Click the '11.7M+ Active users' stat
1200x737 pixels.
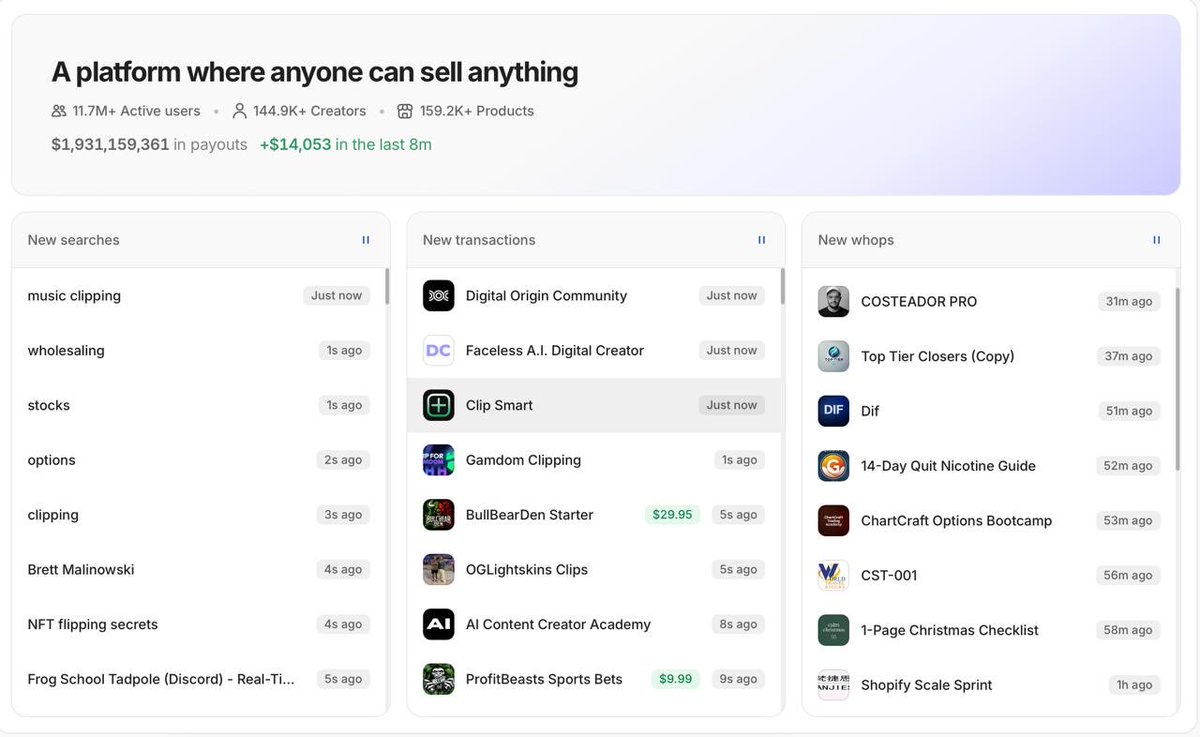click(126, 111)
